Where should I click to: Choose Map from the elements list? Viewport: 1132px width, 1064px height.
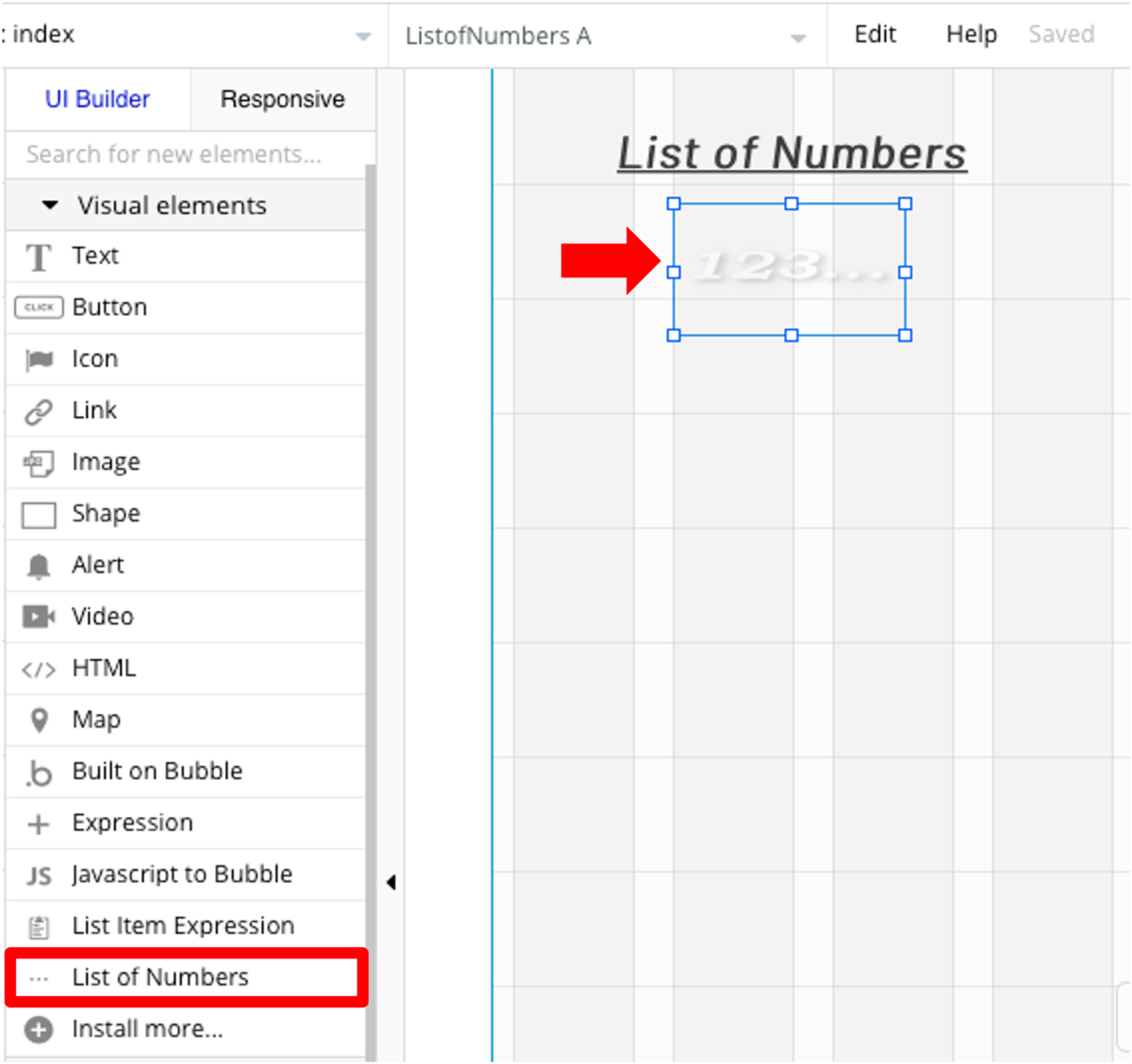[x=185, y=720]
